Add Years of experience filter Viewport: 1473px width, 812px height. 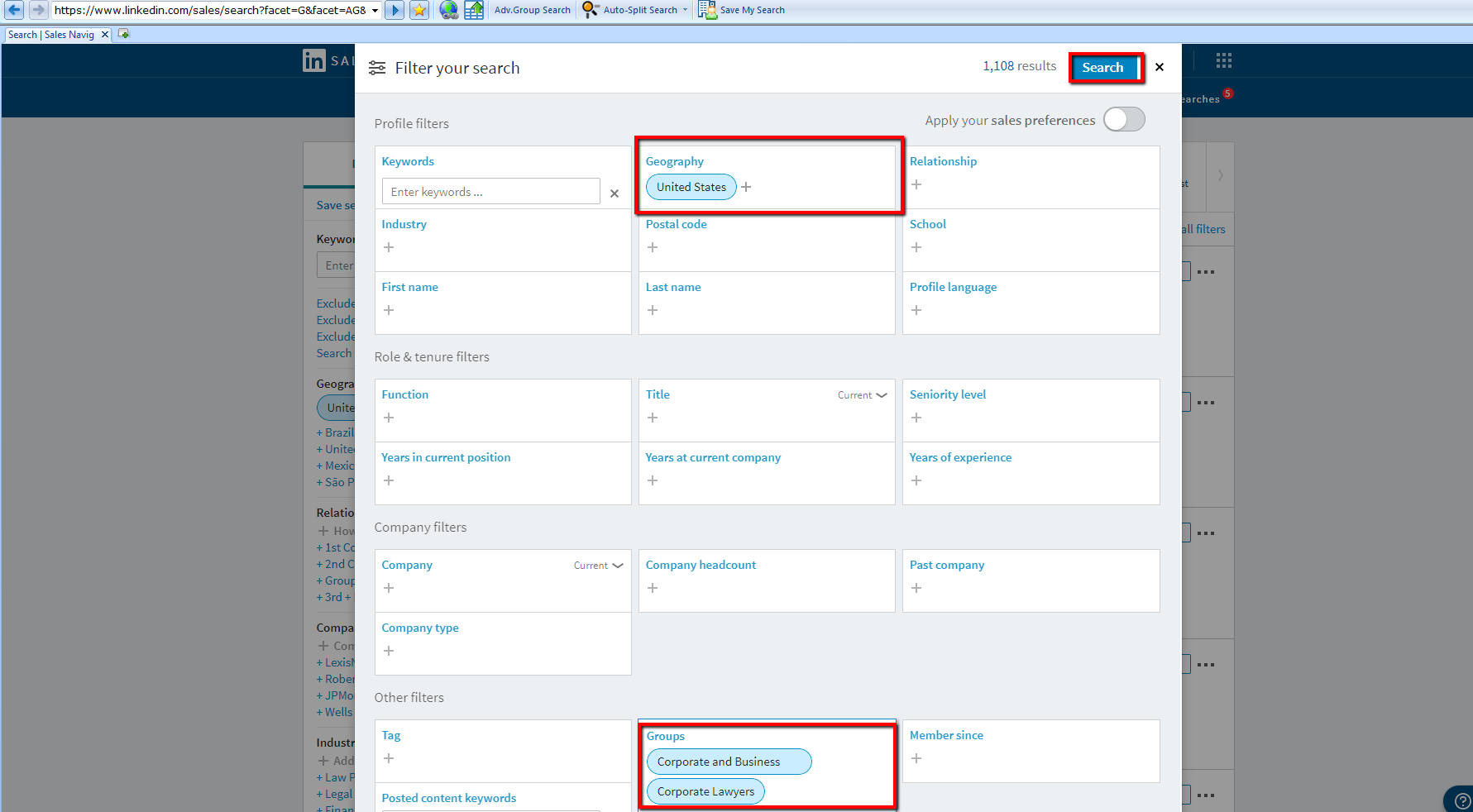(x=916, y=480)
